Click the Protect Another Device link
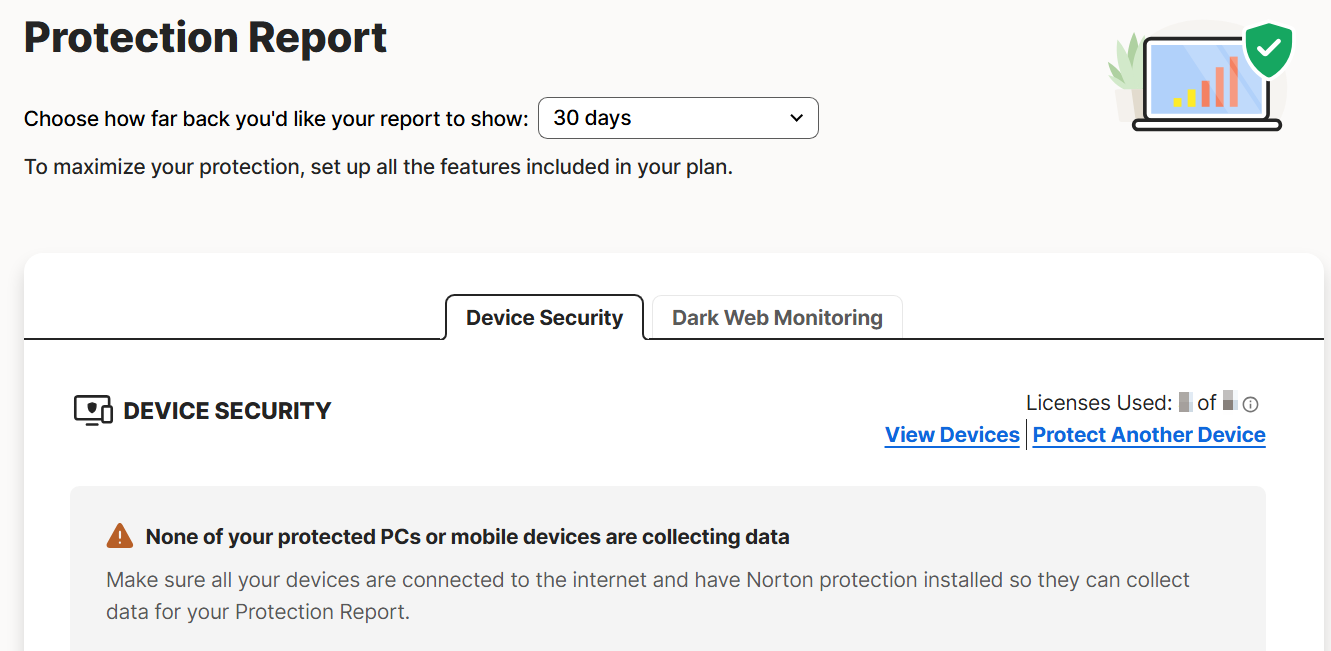Image resolution: width=1331 pixels, height=651 pixels. click(1149, 435)
